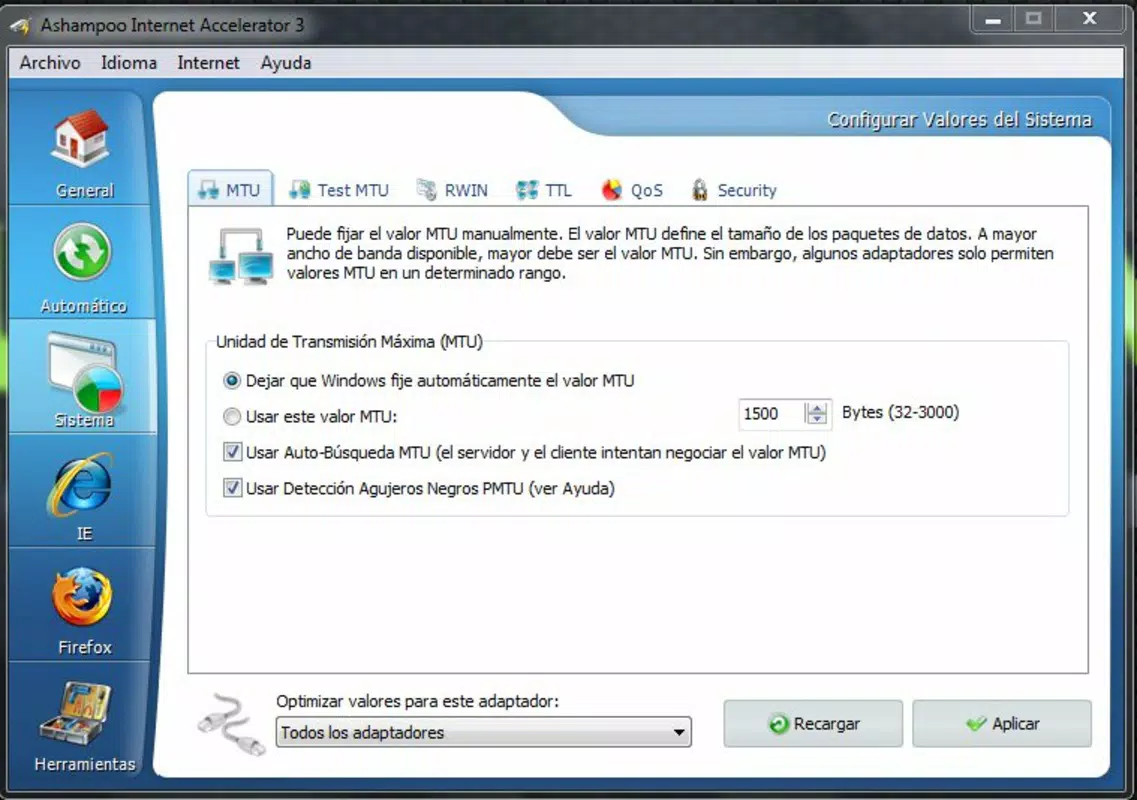Click 'Unidad de Transmisión Máxima (MTU)' group title

(350, 342)
